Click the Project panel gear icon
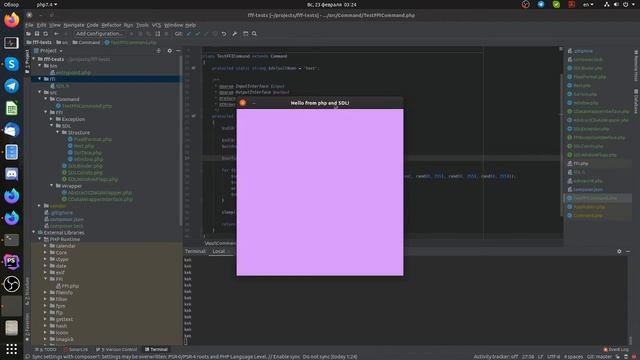Viewport: 640px width, 360px height. (170, 51)
